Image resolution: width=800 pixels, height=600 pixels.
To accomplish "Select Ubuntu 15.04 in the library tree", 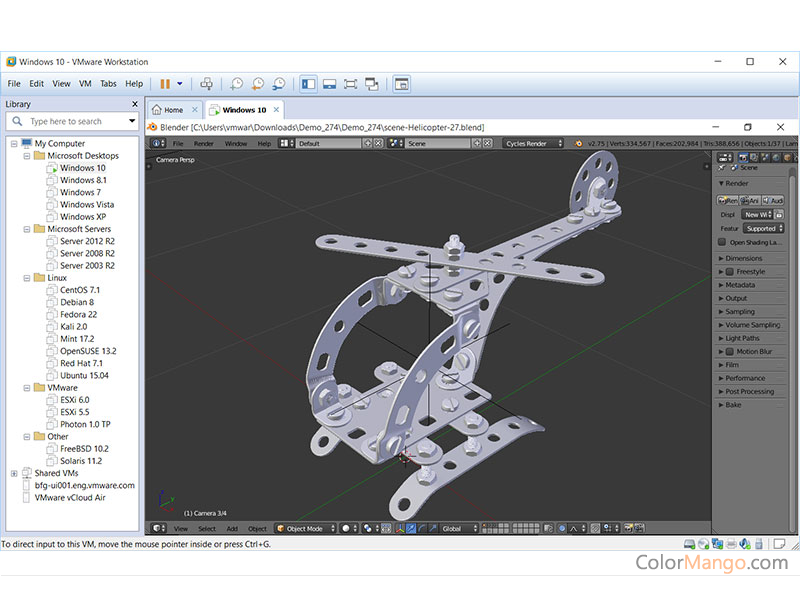I will (84, 375).
